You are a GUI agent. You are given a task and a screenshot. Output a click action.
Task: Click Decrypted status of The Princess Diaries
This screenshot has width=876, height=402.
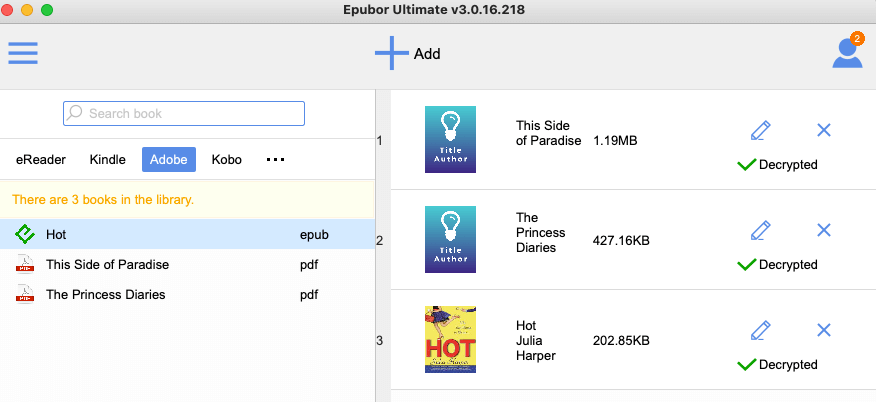[778, 265]
